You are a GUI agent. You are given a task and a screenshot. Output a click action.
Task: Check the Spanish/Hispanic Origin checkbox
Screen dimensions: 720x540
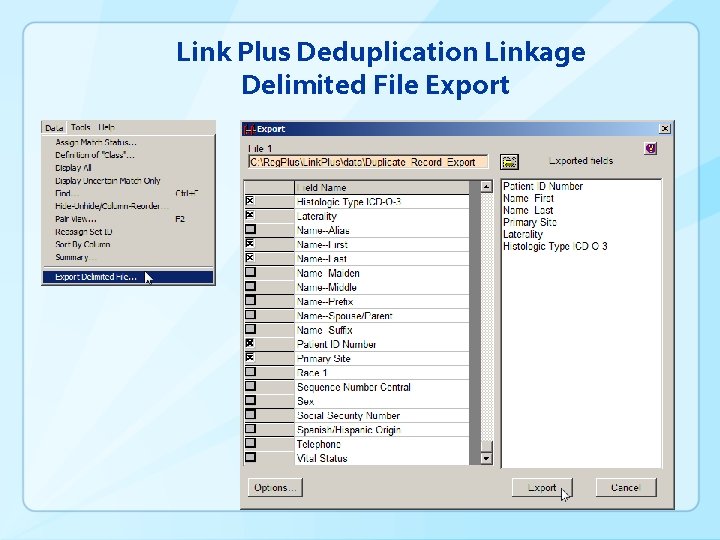click(x=250, y=428)
